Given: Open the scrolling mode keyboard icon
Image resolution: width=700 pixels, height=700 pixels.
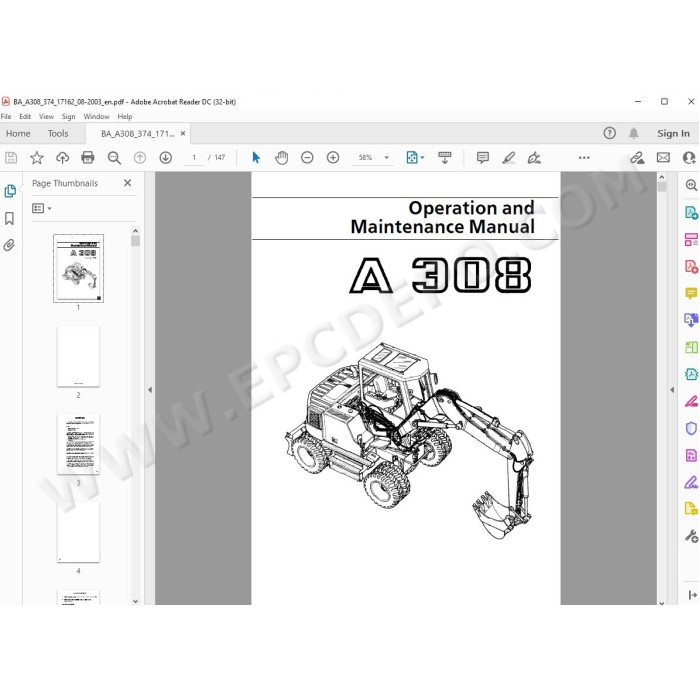Looking at the screenshot, I should click(445, 158).
